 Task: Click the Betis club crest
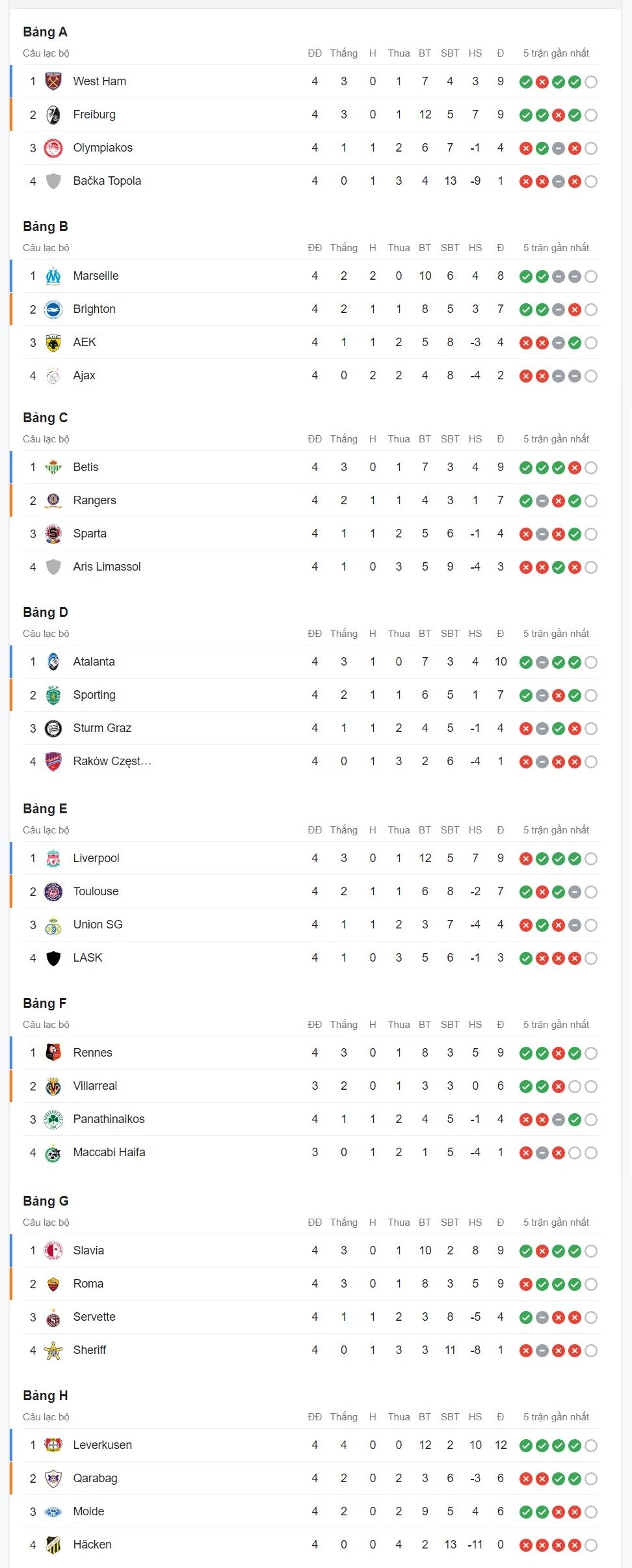pos(53,467)
